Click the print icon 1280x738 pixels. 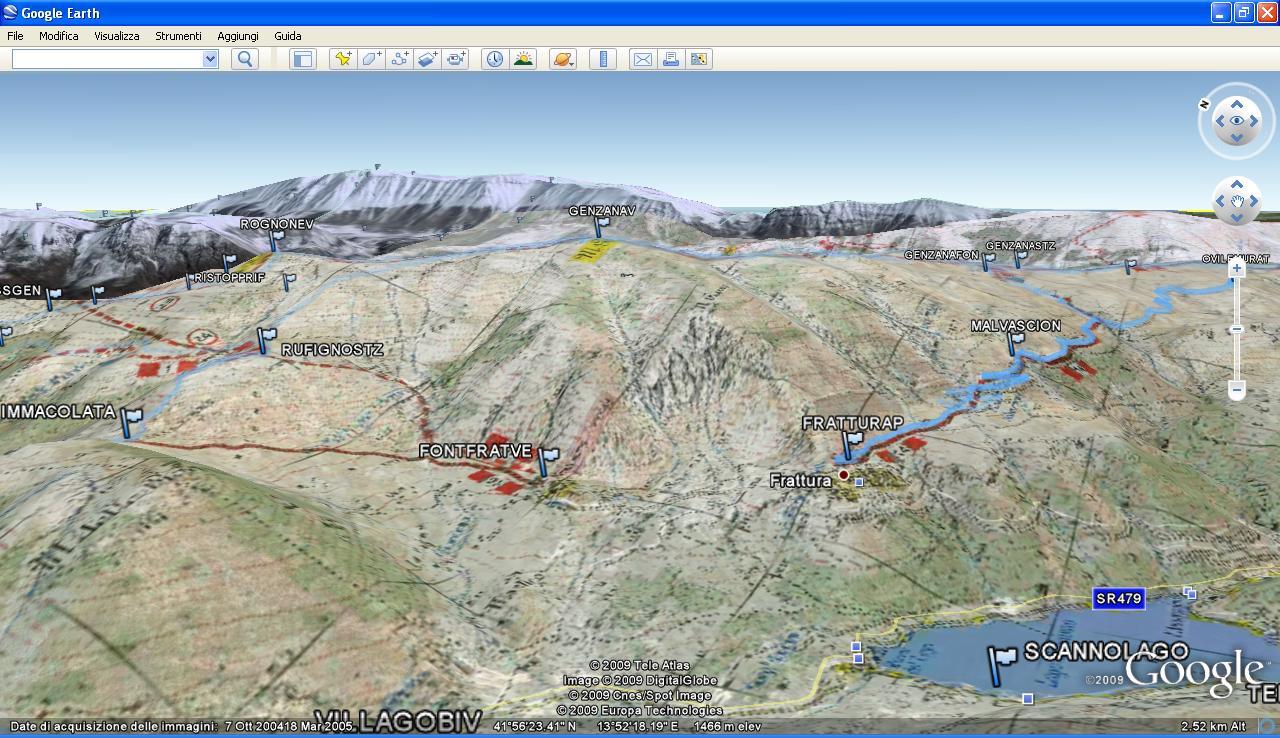pos(671,59)
